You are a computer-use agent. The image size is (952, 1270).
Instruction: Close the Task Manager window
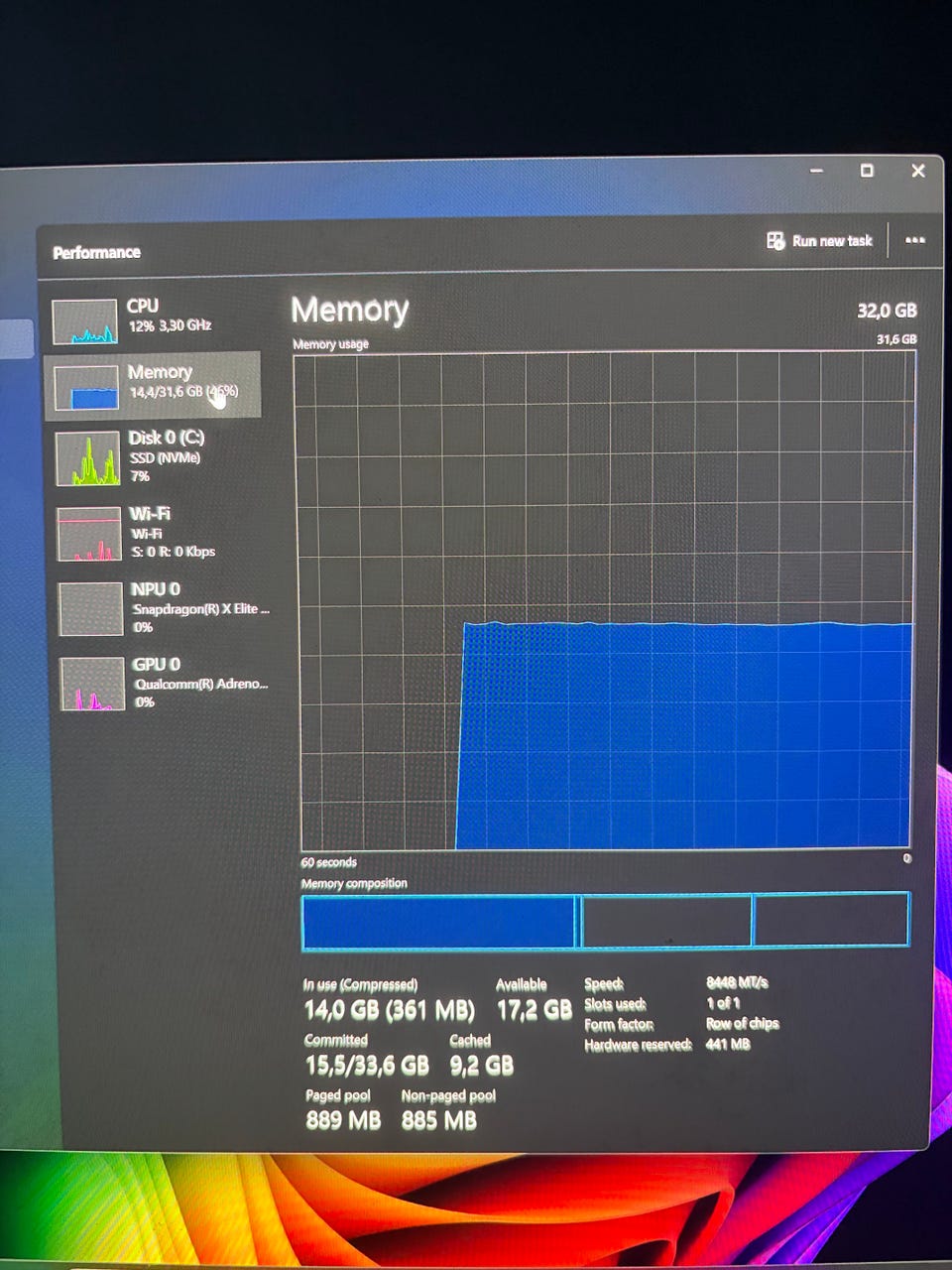coord(918,171)
